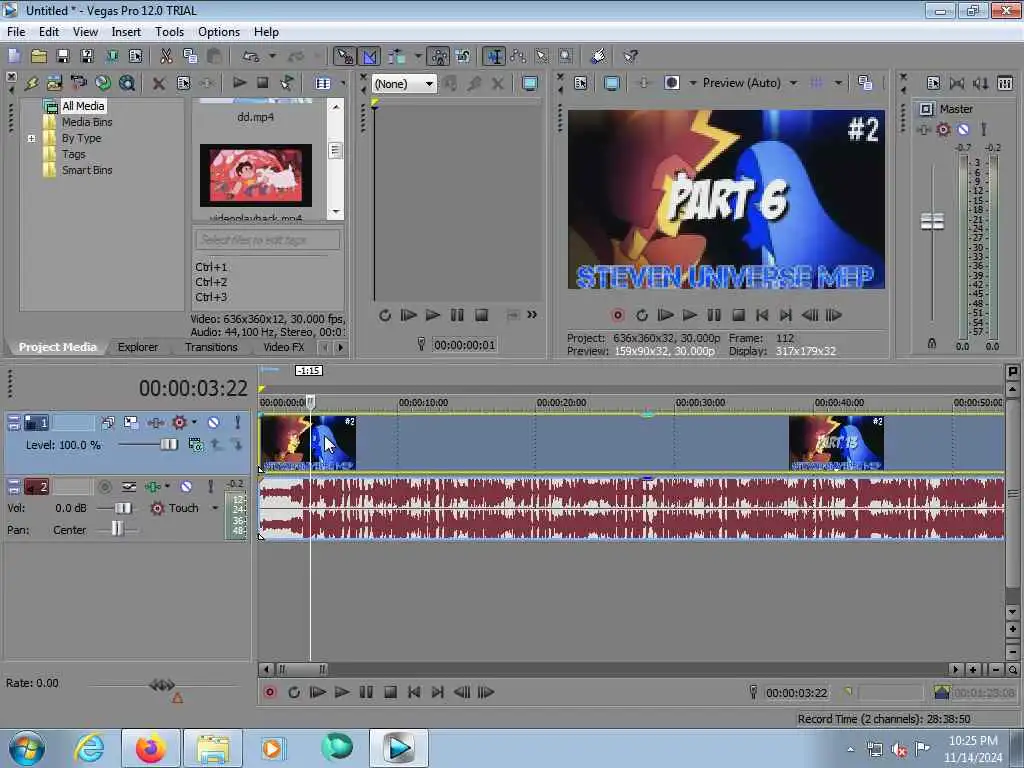The image size is (1024, 768).
Task: Open the File menu
Action: [x=16, y=31]
